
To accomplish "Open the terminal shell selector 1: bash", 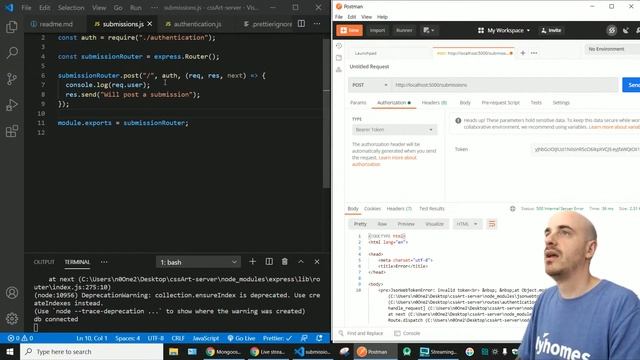I will pyautogui.click(x=198, y=262).
